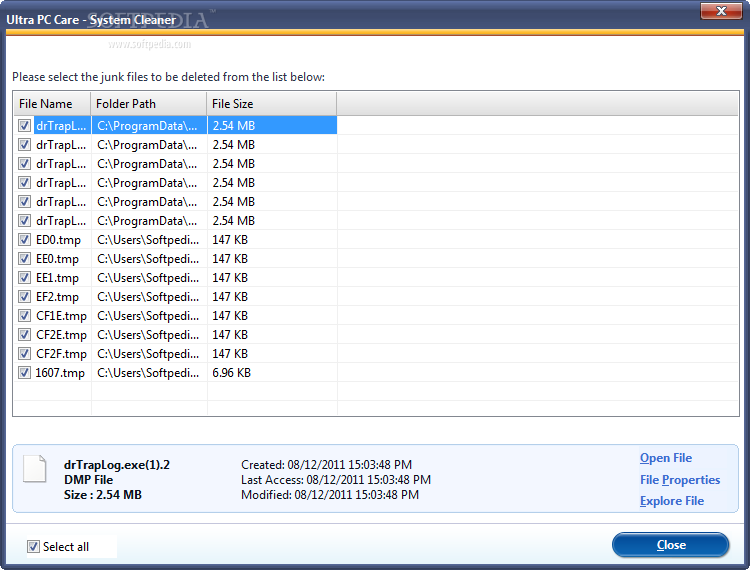
Task: Untick the 1607.tmp checkbox
Action: click(x=24, y=373)
